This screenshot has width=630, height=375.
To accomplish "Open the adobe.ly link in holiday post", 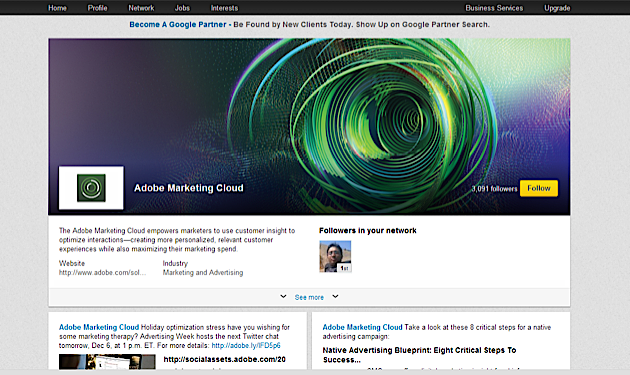I will click(246, 346).
